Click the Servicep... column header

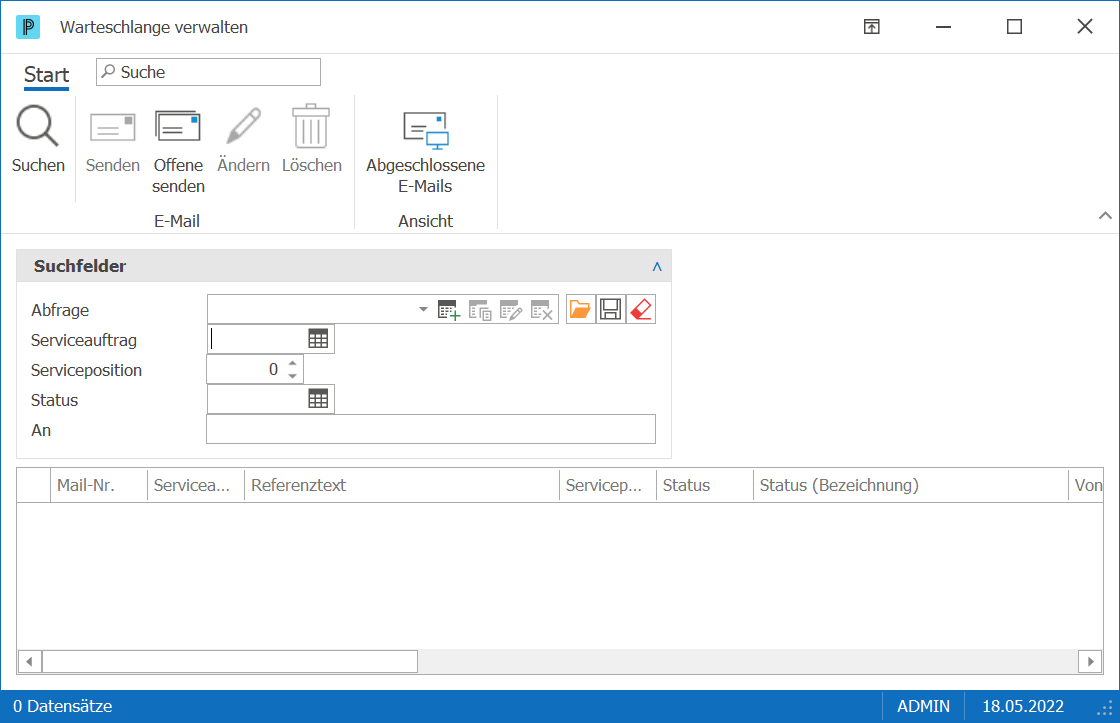(608, 485)
